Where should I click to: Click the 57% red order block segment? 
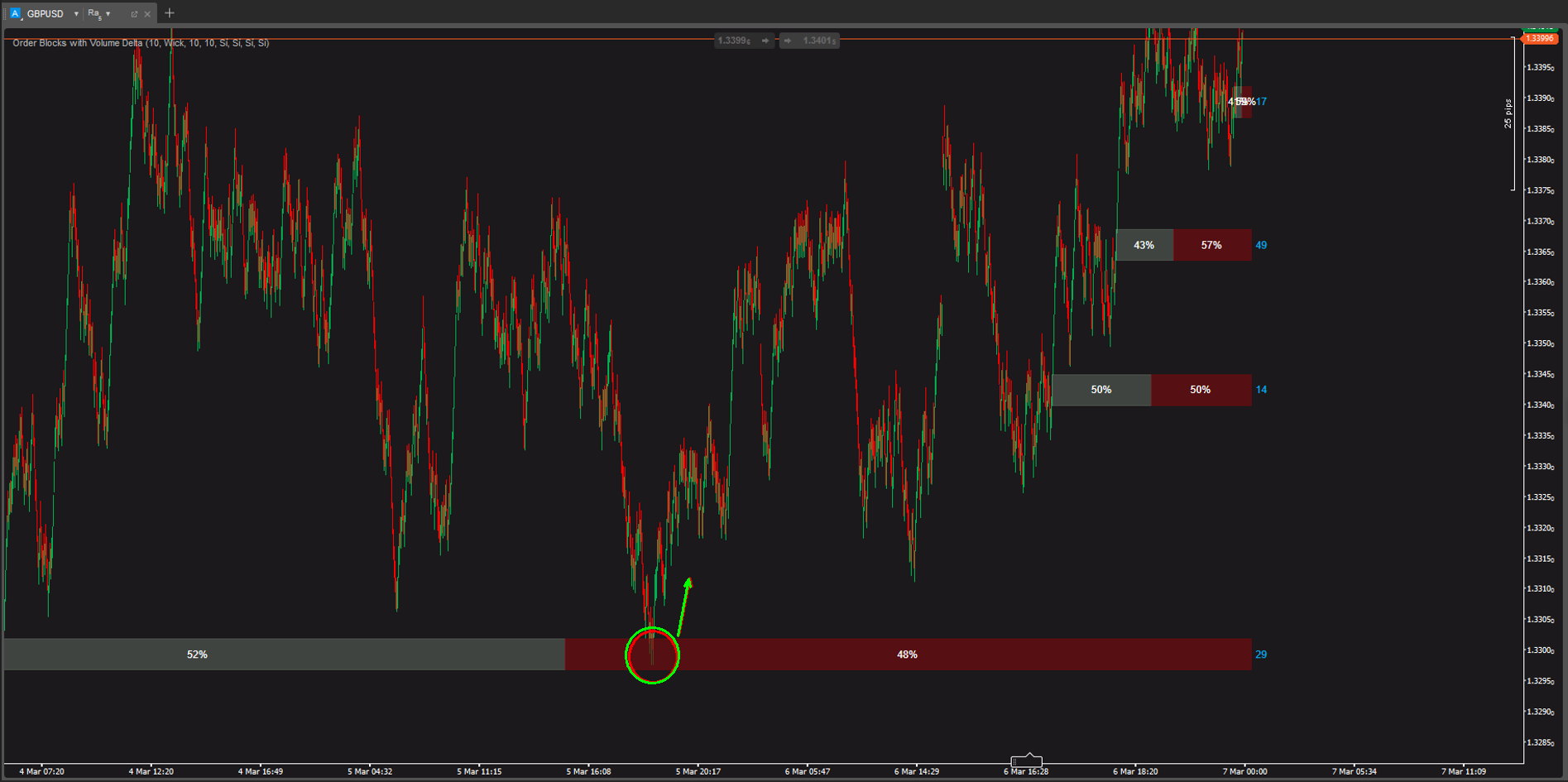pyautogui.click(x=1211, y=245)
